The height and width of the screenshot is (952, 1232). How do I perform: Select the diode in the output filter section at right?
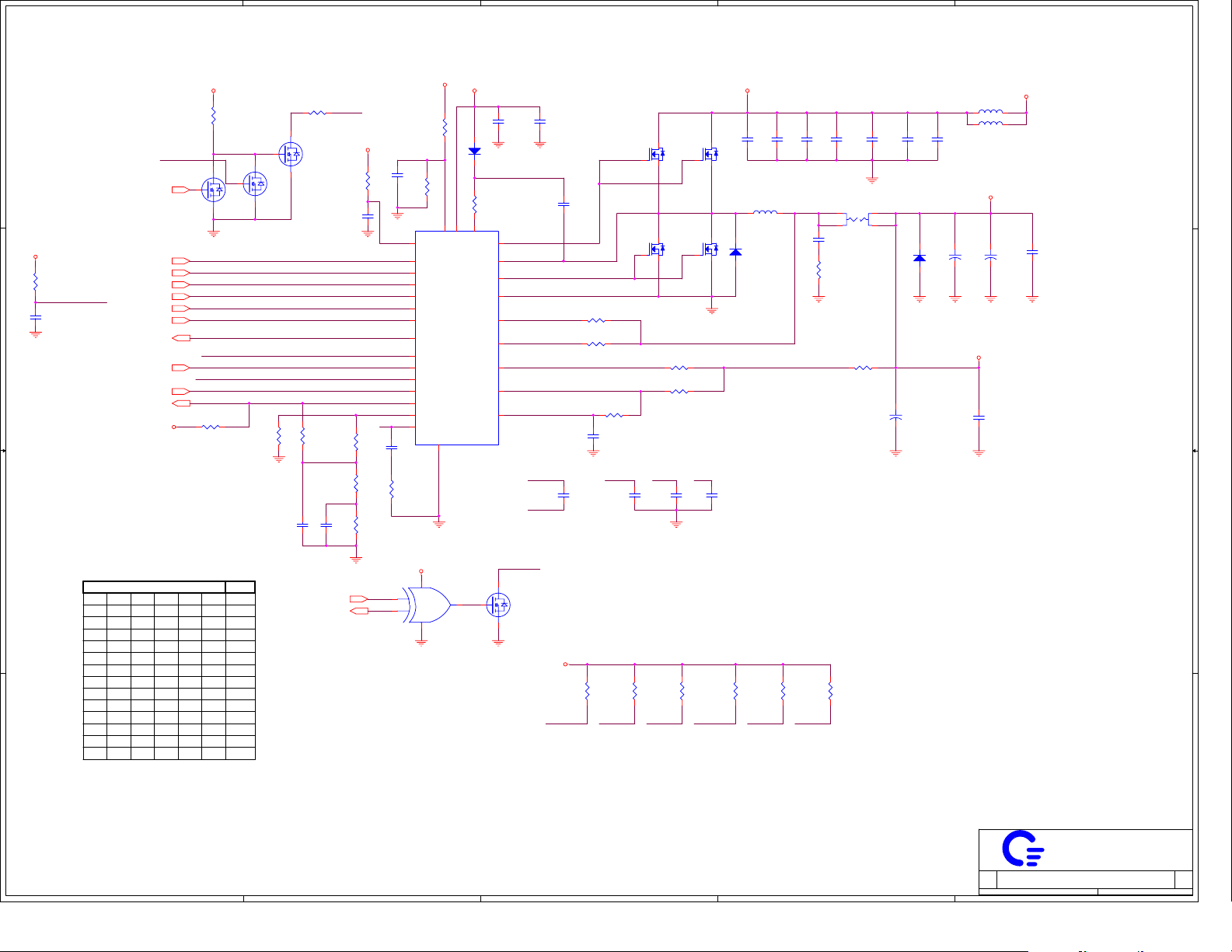920,257
